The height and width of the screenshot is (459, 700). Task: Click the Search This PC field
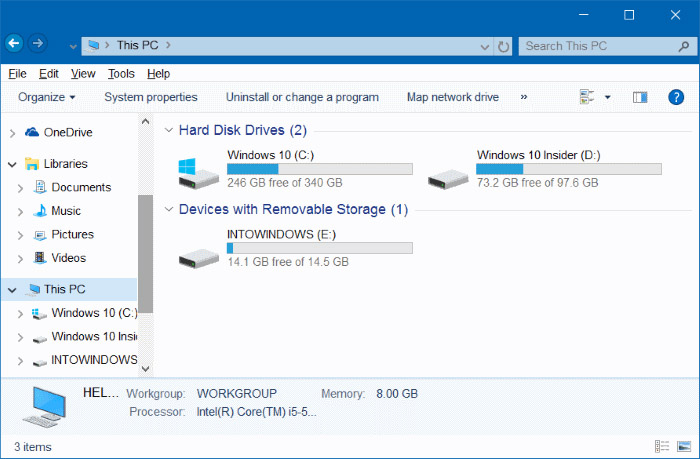tap(608, 46)
